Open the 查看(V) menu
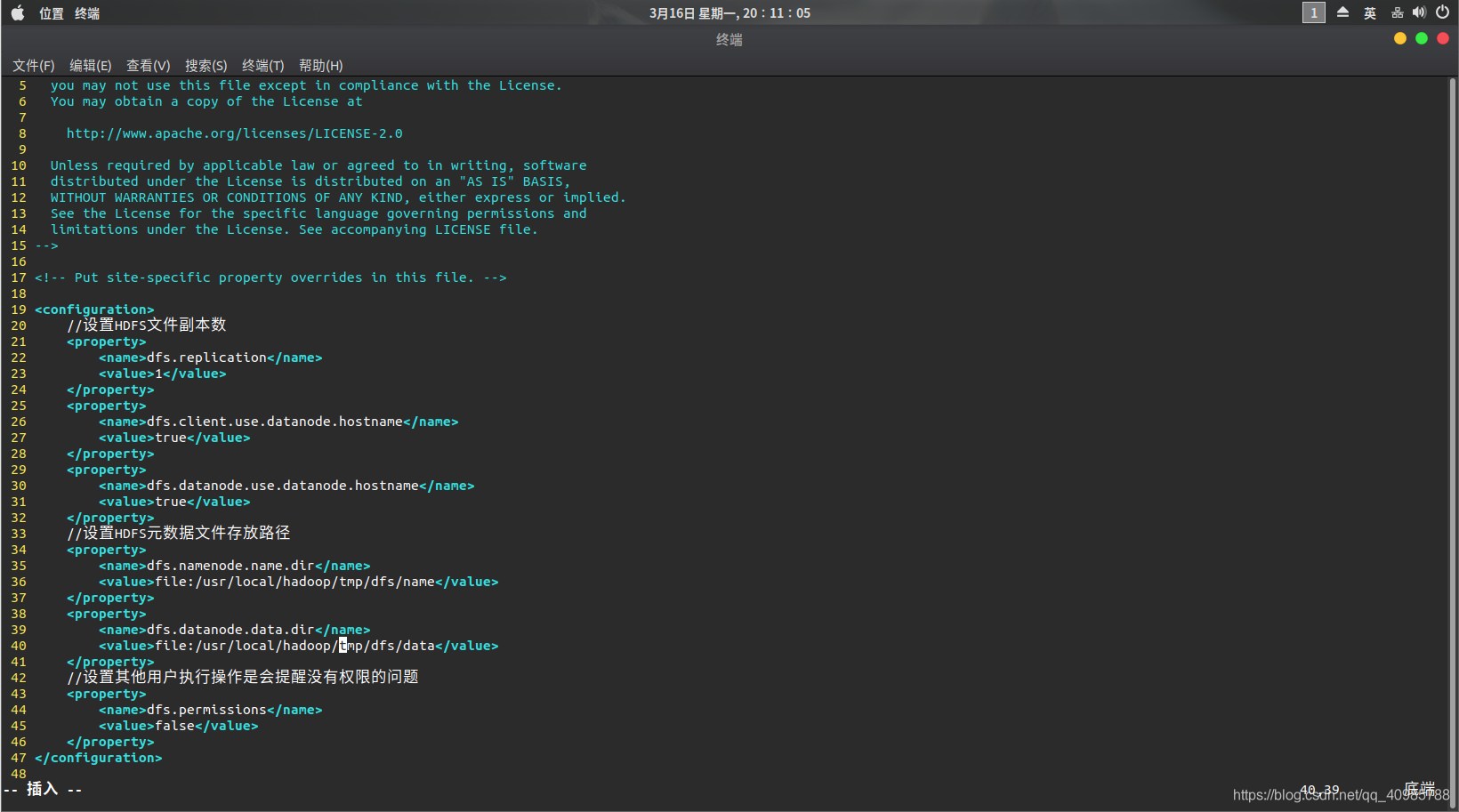Image resolution: width=1459 pixels, height=812 pixels. click(149, 66)
